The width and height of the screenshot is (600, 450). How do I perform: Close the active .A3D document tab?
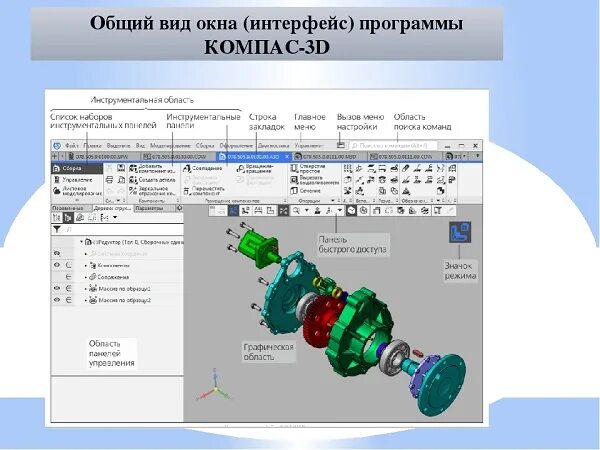pos(287,157)
